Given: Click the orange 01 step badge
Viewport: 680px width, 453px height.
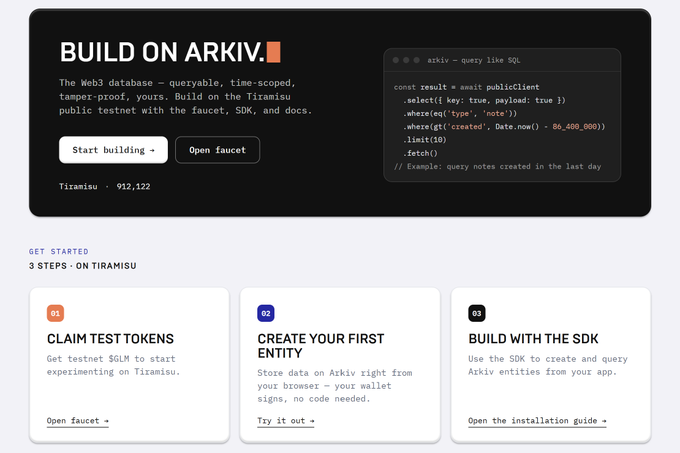Looking at the screenshot, I should [56, 313].
